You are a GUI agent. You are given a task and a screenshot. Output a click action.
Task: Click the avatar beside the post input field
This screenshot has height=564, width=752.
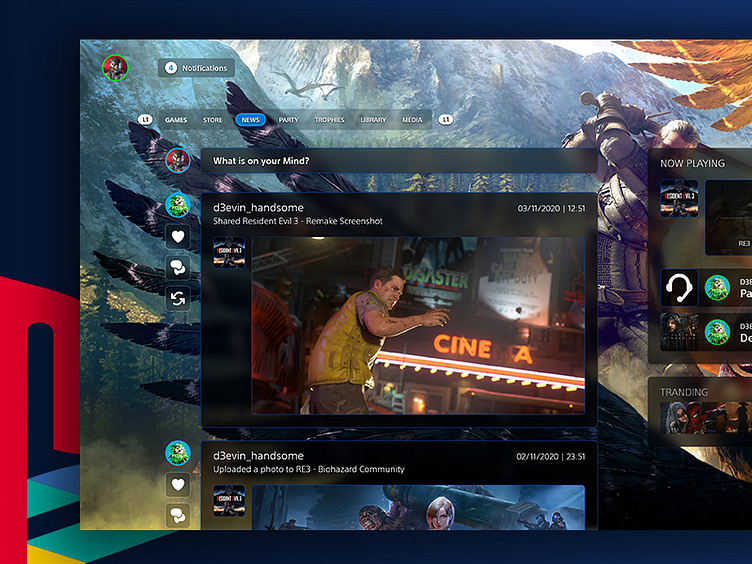click(x=178, y=161)
